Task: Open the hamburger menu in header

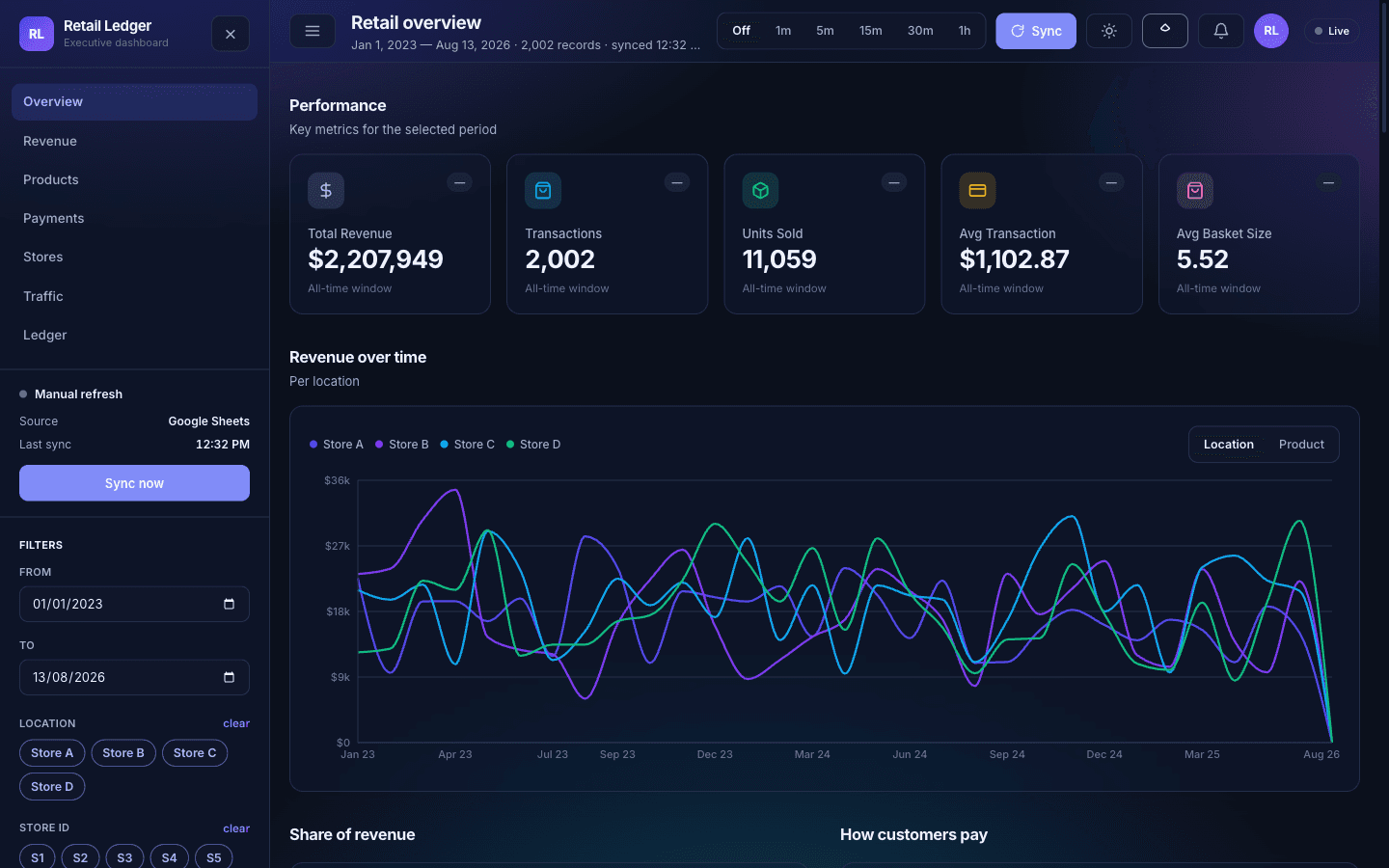Action: tap(313, 31)
